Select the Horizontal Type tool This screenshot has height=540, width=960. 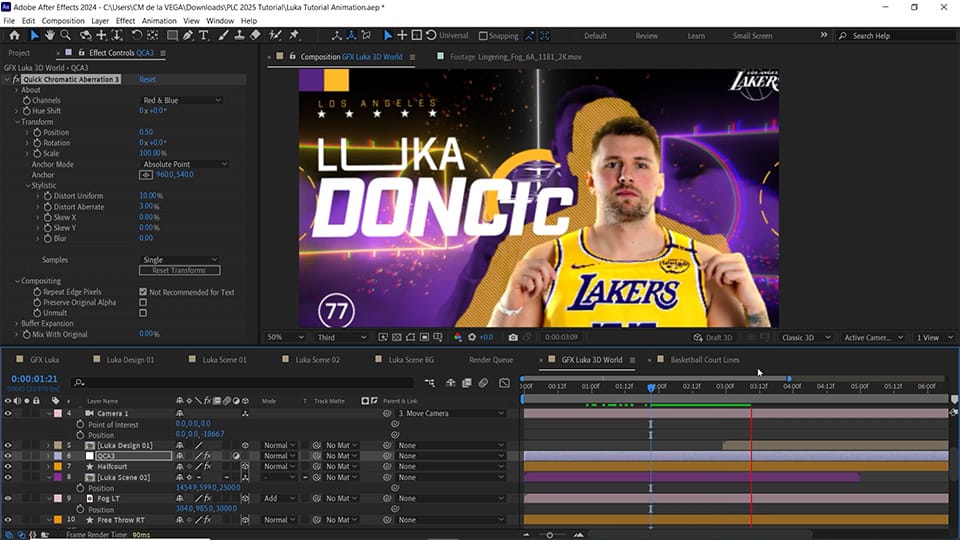point(203,36)
